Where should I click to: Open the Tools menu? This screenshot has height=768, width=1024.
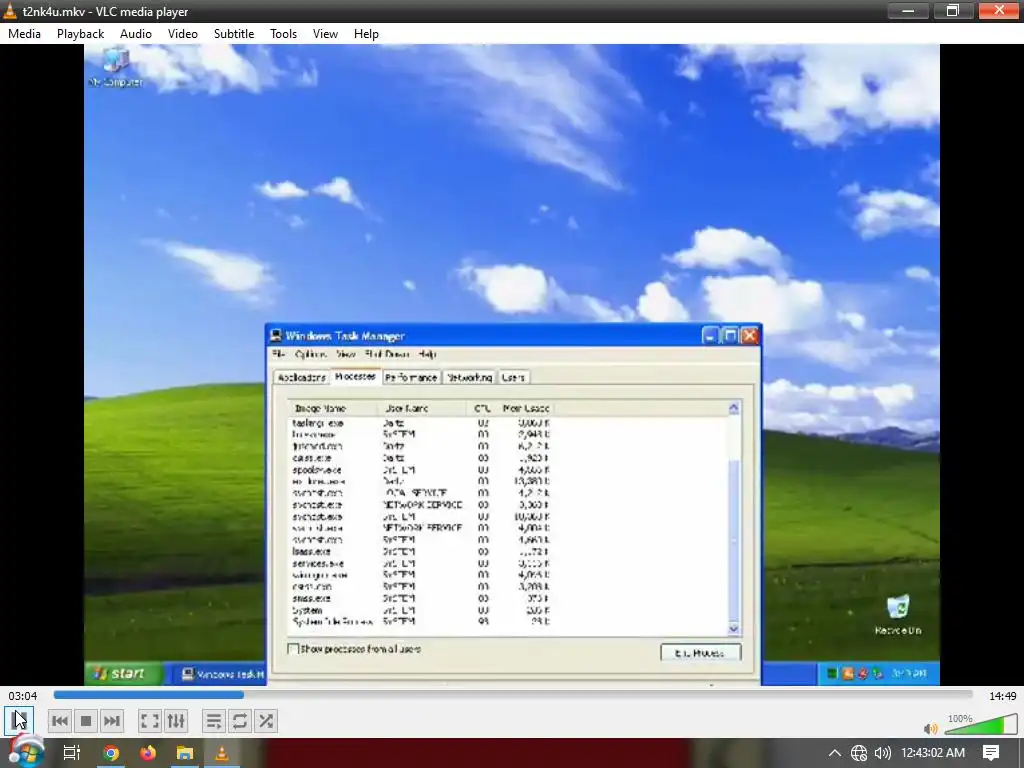coord(283,34)
